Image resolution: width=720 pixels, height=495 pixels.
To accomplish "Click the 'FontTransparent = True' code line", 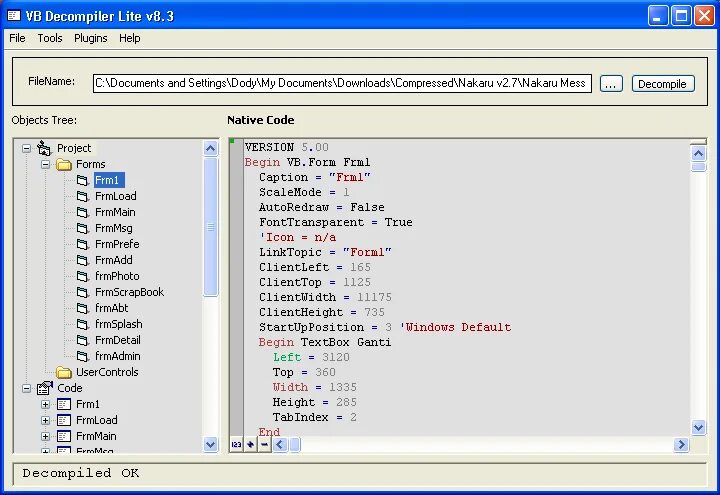I will [336, 223].
